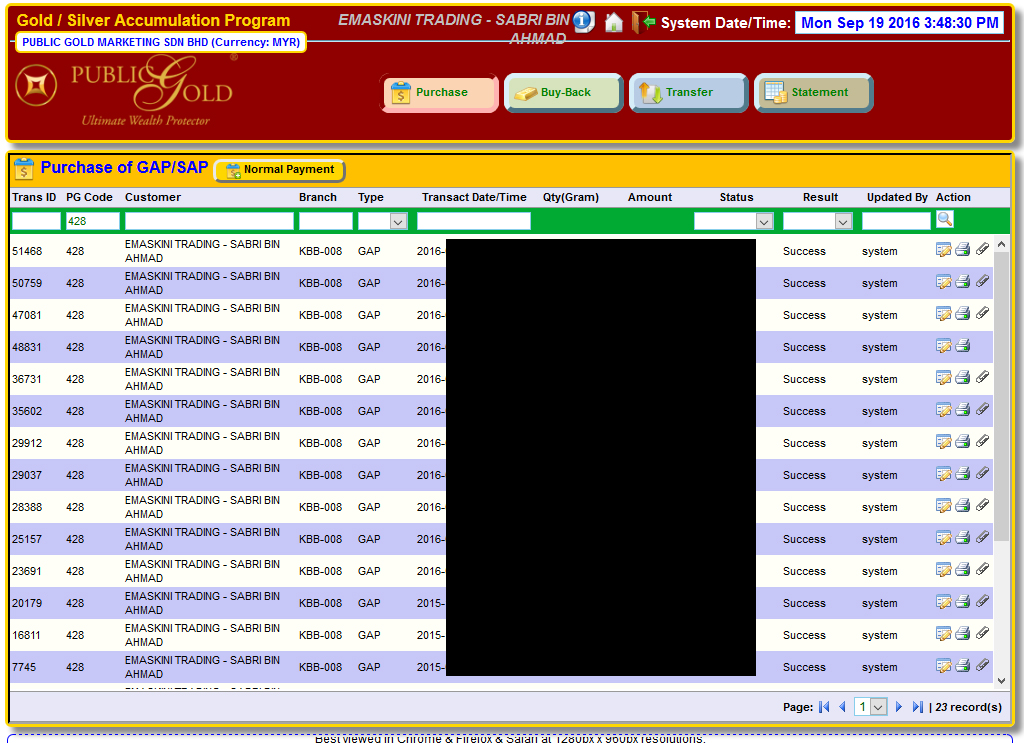Image resolution: width=1024 pixels, height=743 pixels.
Task: Go to next page arrow
Action: [x=899, y=706]
